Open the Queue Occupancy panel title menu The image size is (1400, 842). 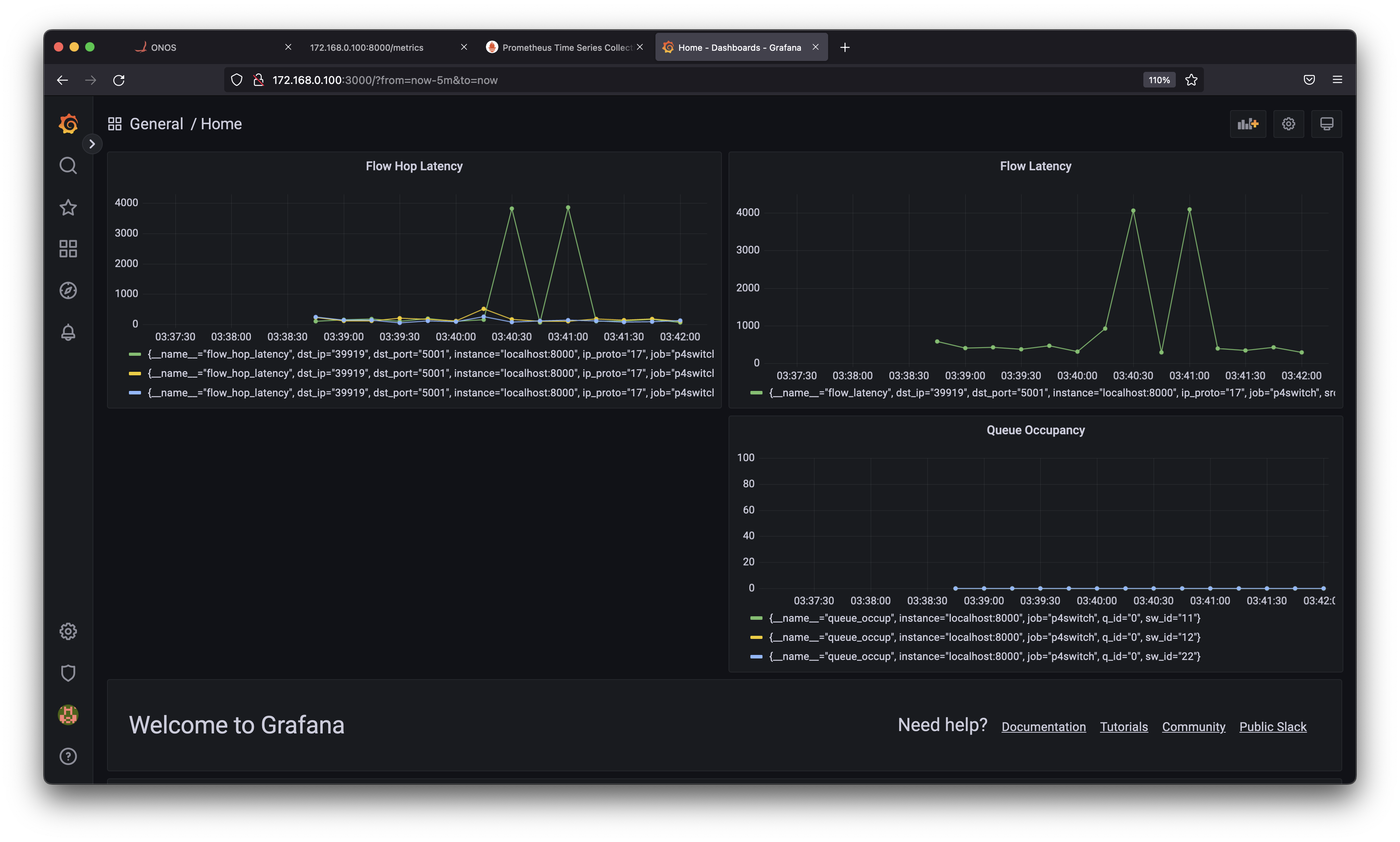[x=1035, y=430]
